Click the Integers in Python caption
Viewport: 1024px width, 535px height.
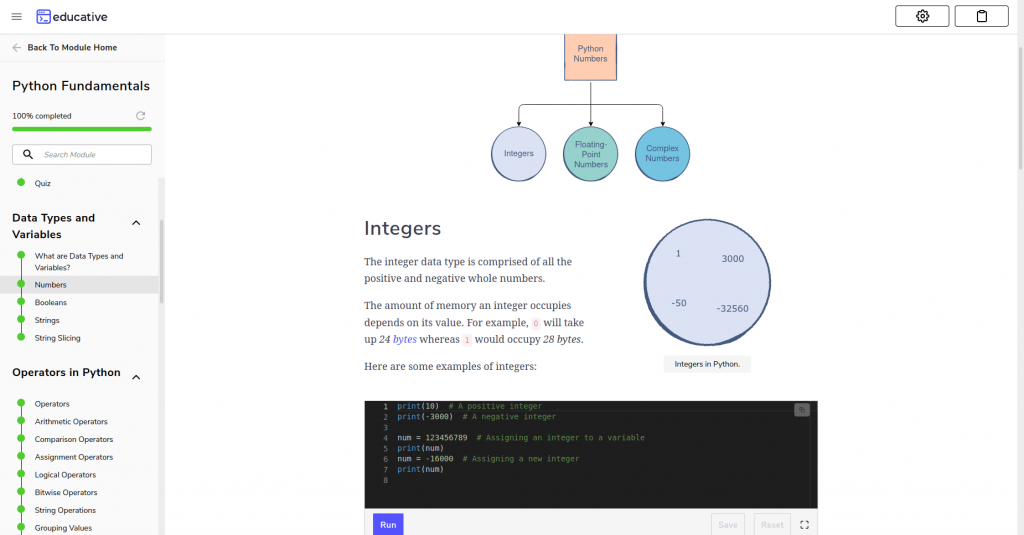[707, 364]
